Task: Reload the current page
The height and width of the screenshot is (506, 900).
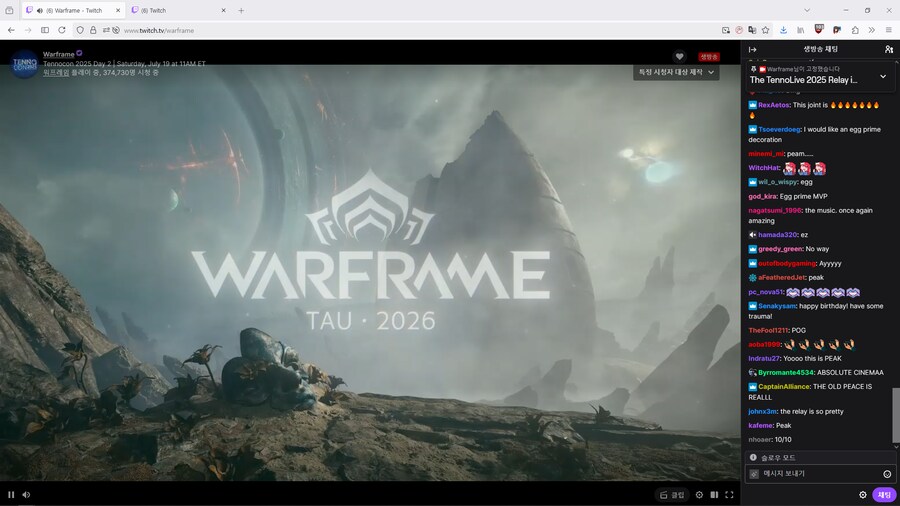Action: coord(61,30)
